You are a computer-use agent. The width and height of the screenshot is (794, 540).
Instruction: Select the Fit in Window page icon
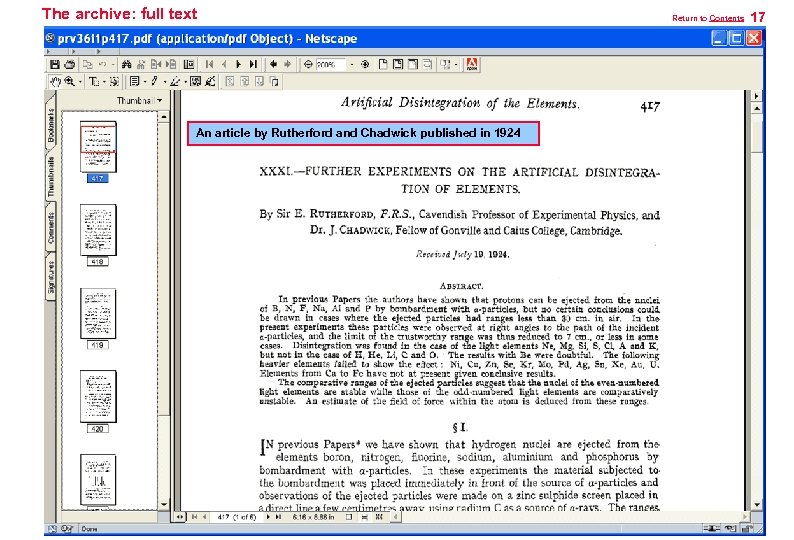point(398,64)
